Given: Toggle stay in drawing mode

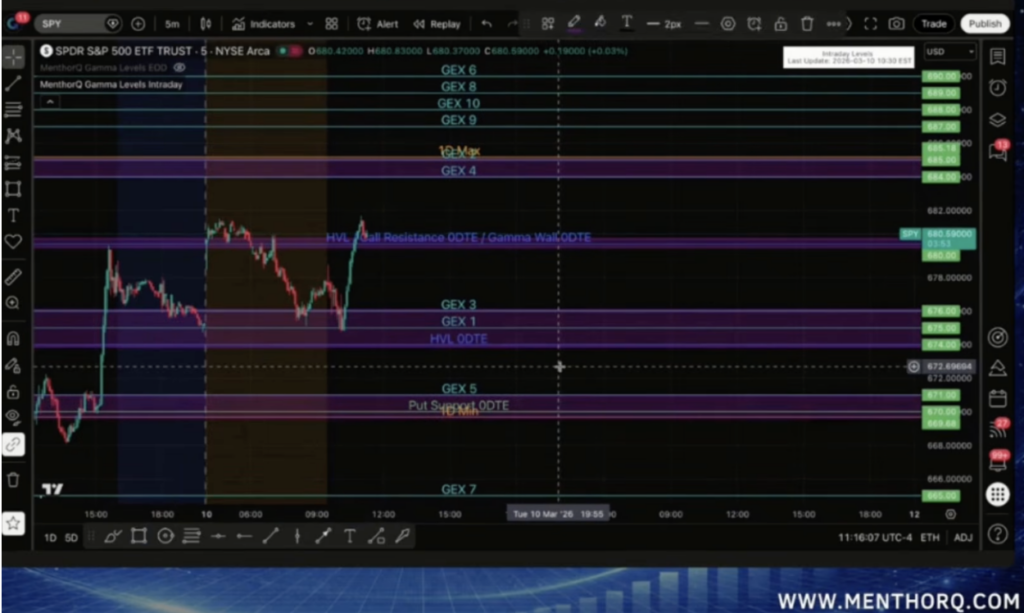Looking at the screenshot, I should tap(14, 365).
